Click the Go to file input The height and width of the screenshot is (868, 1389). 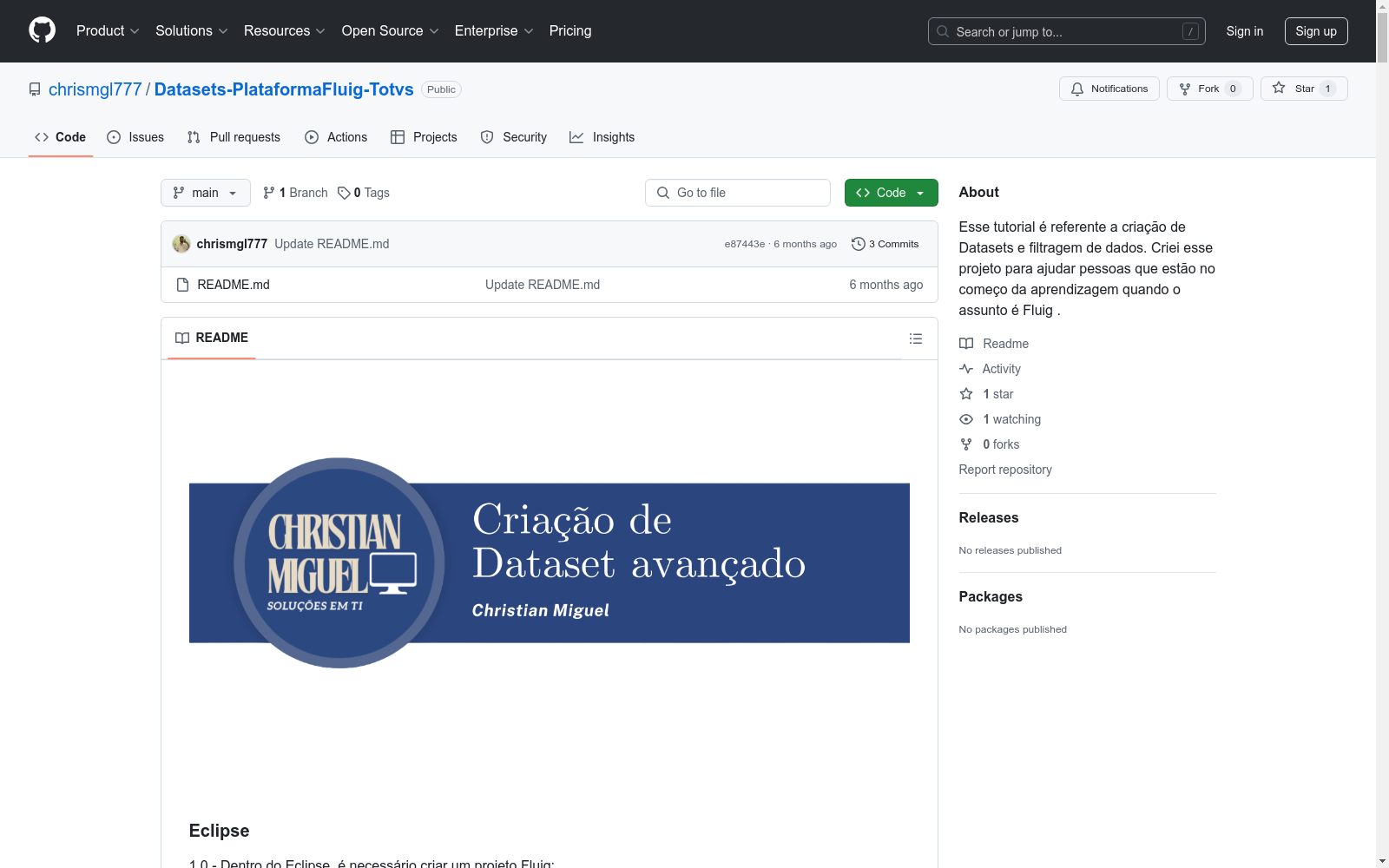click(738, 193)
